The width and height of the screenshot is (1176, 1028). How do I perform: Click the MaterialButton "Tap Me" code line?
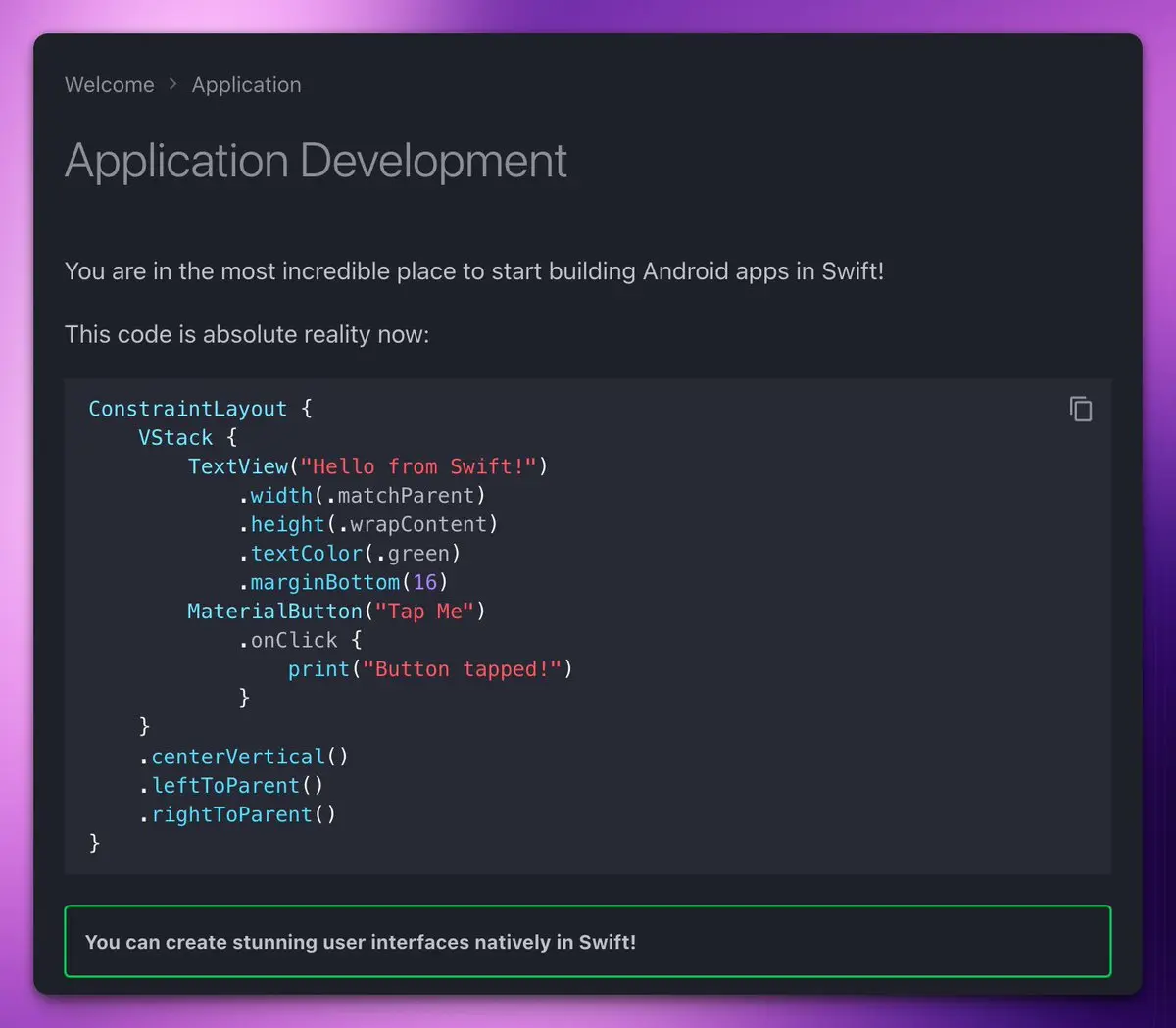point(336,612)
